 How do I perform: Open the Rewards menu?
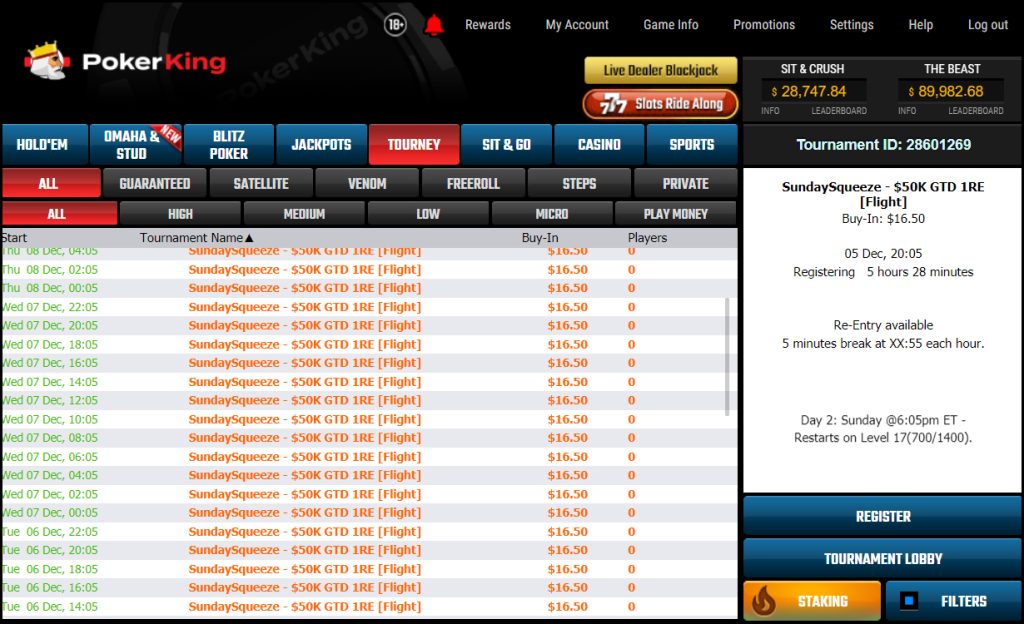coord(488,25)
